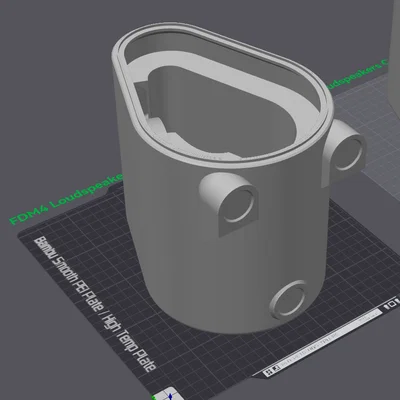Click the green 'FDM4 Loudspeake' plate name
The width and height of the screenshot is (400, 400).
[67, 199]
